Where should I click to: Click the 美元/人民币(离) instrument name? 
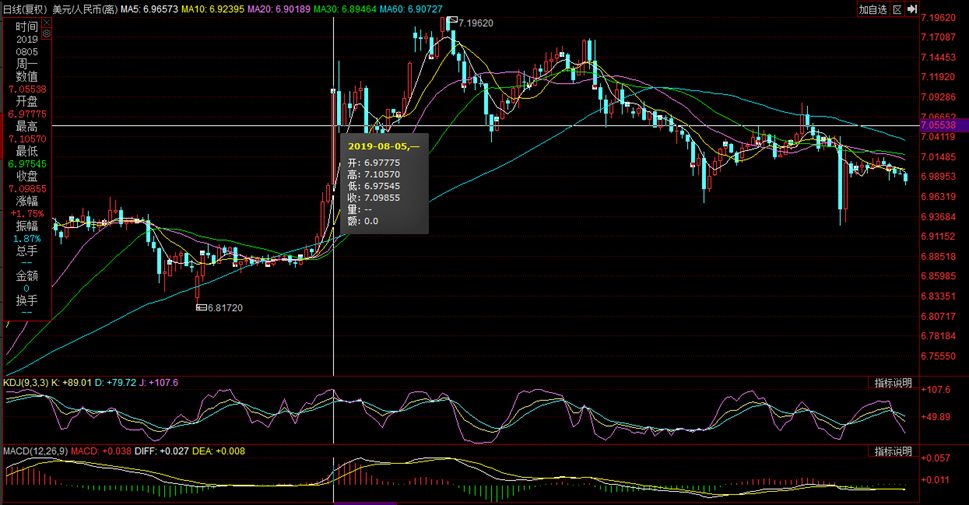point(83,9)
